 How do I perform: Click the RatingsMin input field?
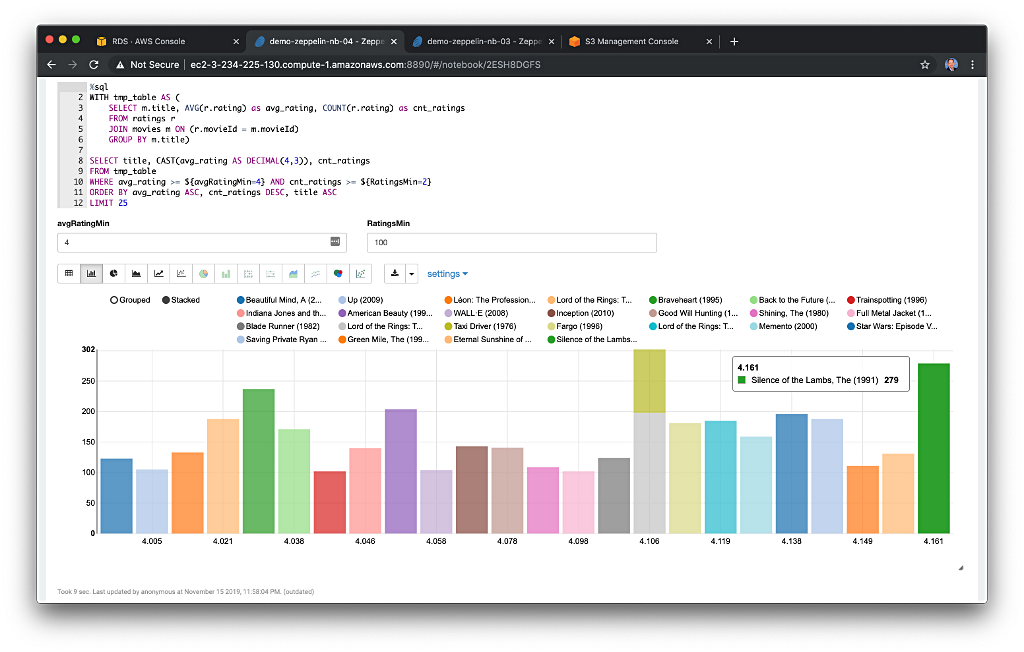point(511,242)
